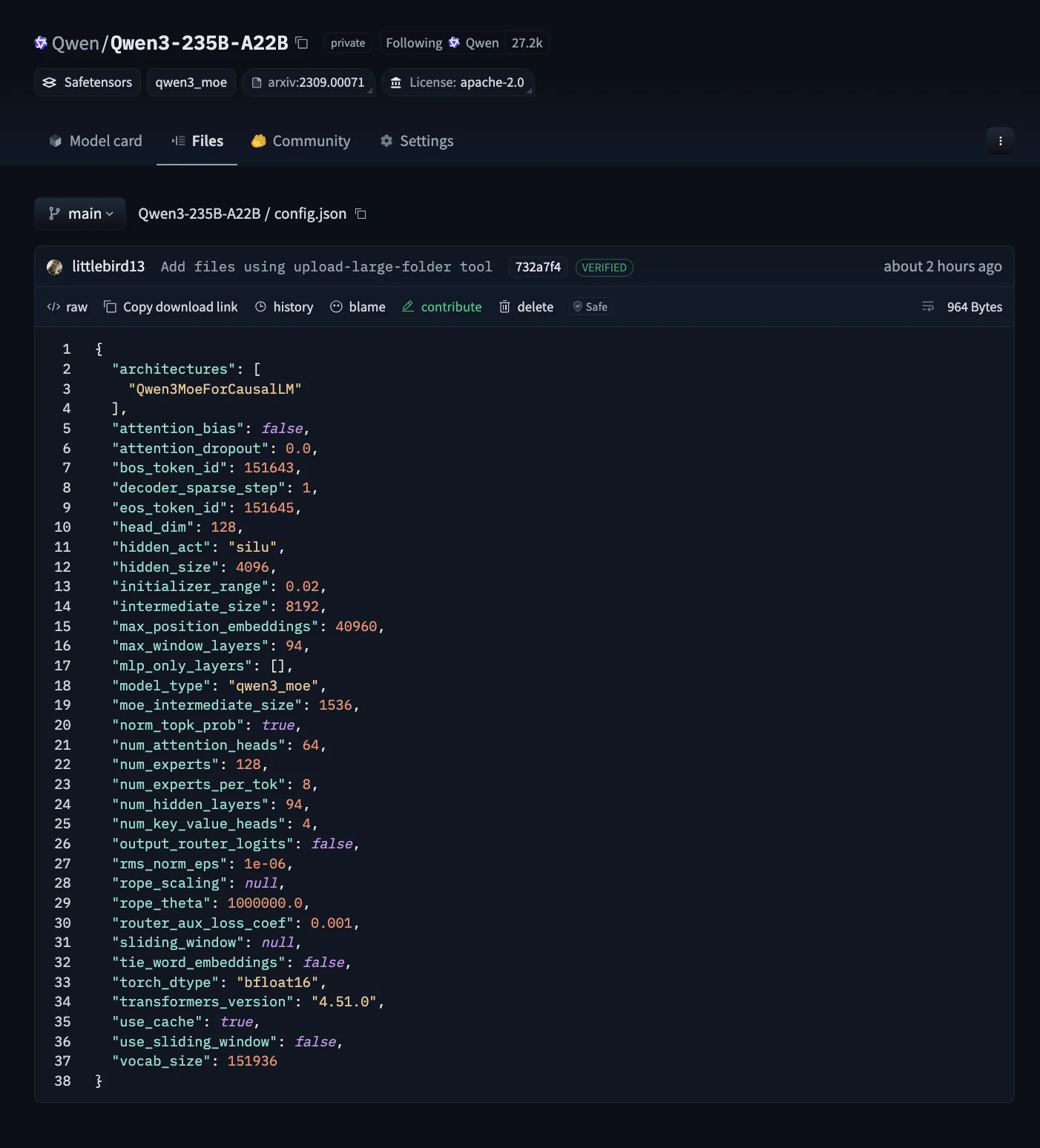This screenshot has width=1040, height=1148.
Task: Open the Community tab
Action: click(300, 141)
